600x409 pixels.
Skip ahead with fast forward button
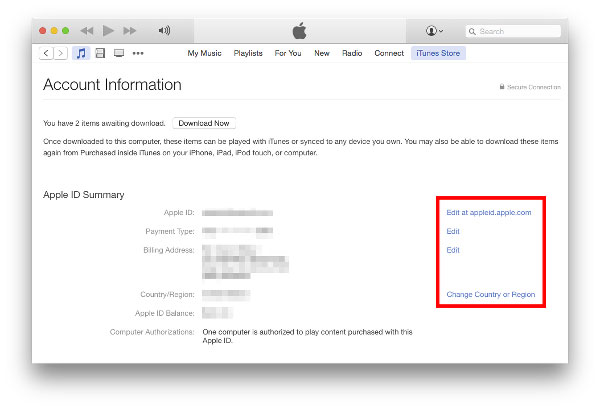coord(129,31)
